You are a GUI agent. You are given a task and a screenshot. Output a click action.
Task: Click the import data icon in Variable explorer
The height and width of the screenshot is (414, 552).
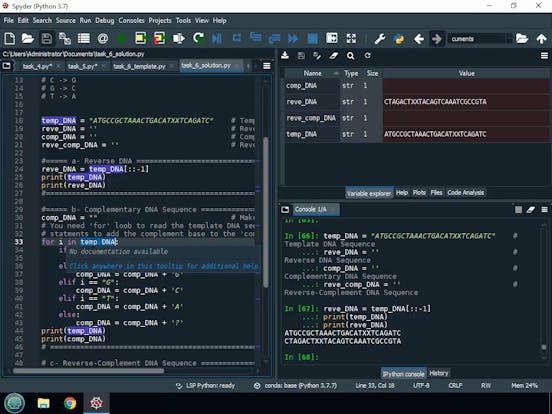click(285, 56)
